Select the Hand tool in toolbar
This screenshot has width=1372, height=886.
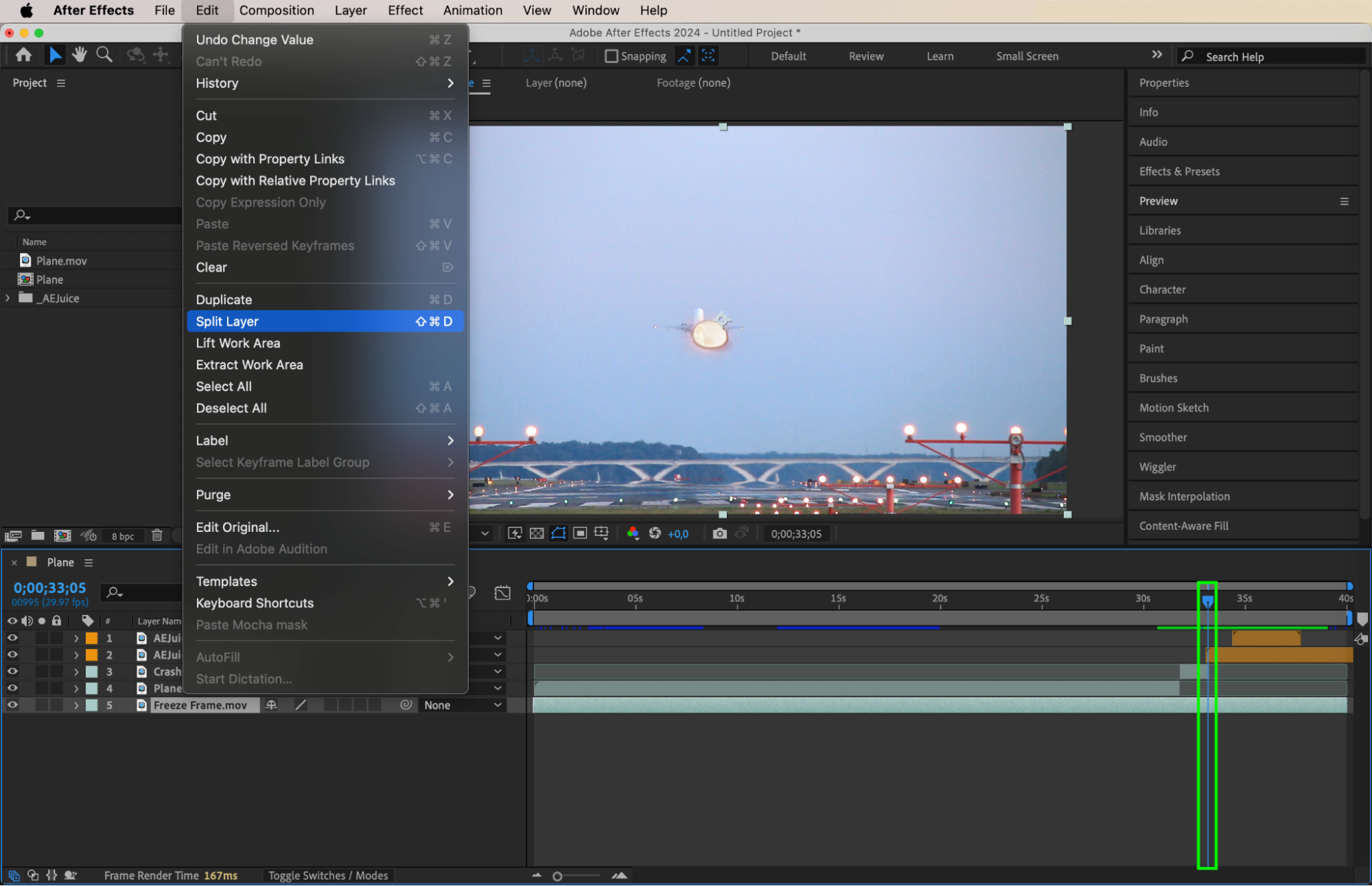(x=80, y=55)
